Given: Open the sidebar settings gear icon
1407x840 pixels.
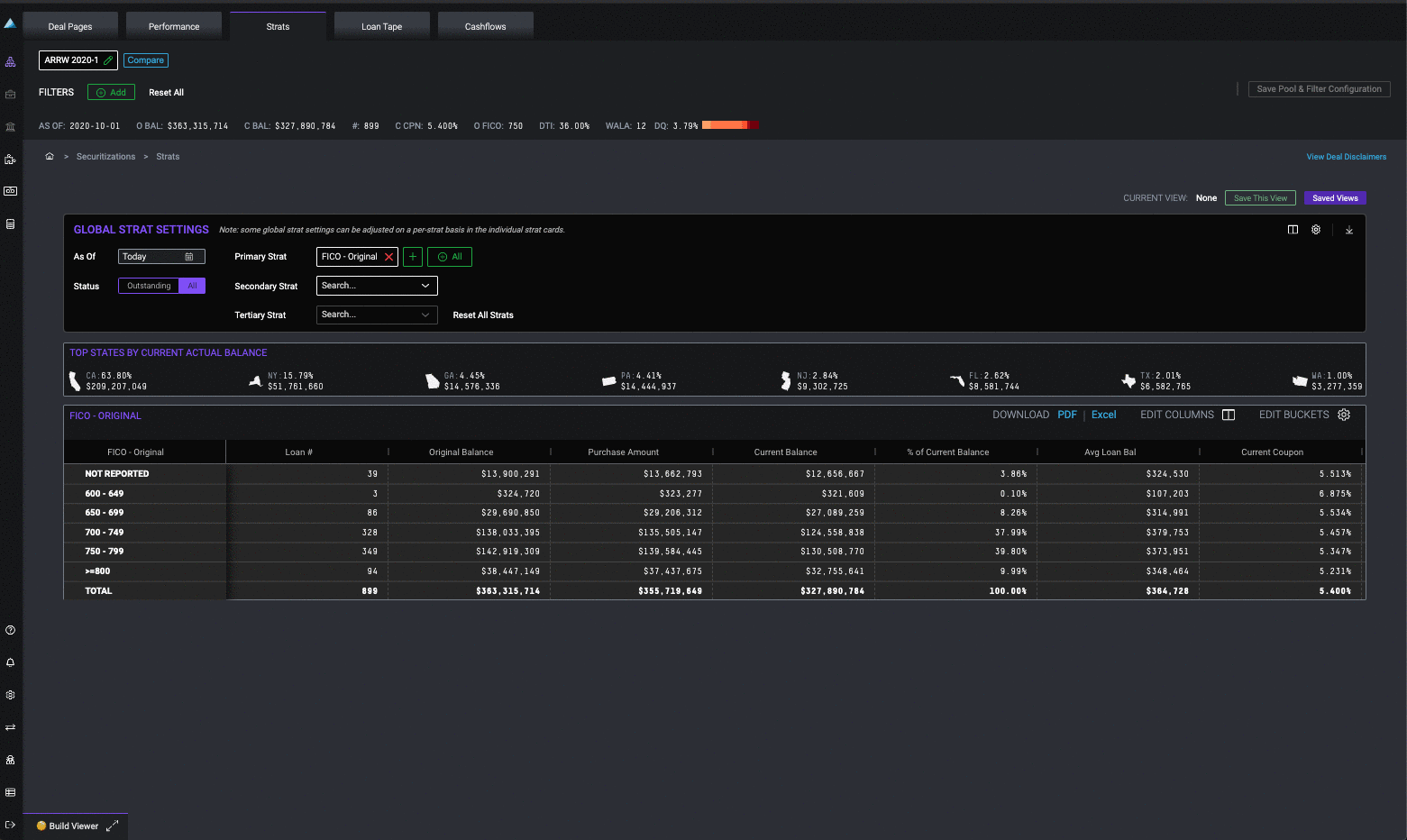Looking at the screenshot, I should pyautogui.click(x=10, y=695).
